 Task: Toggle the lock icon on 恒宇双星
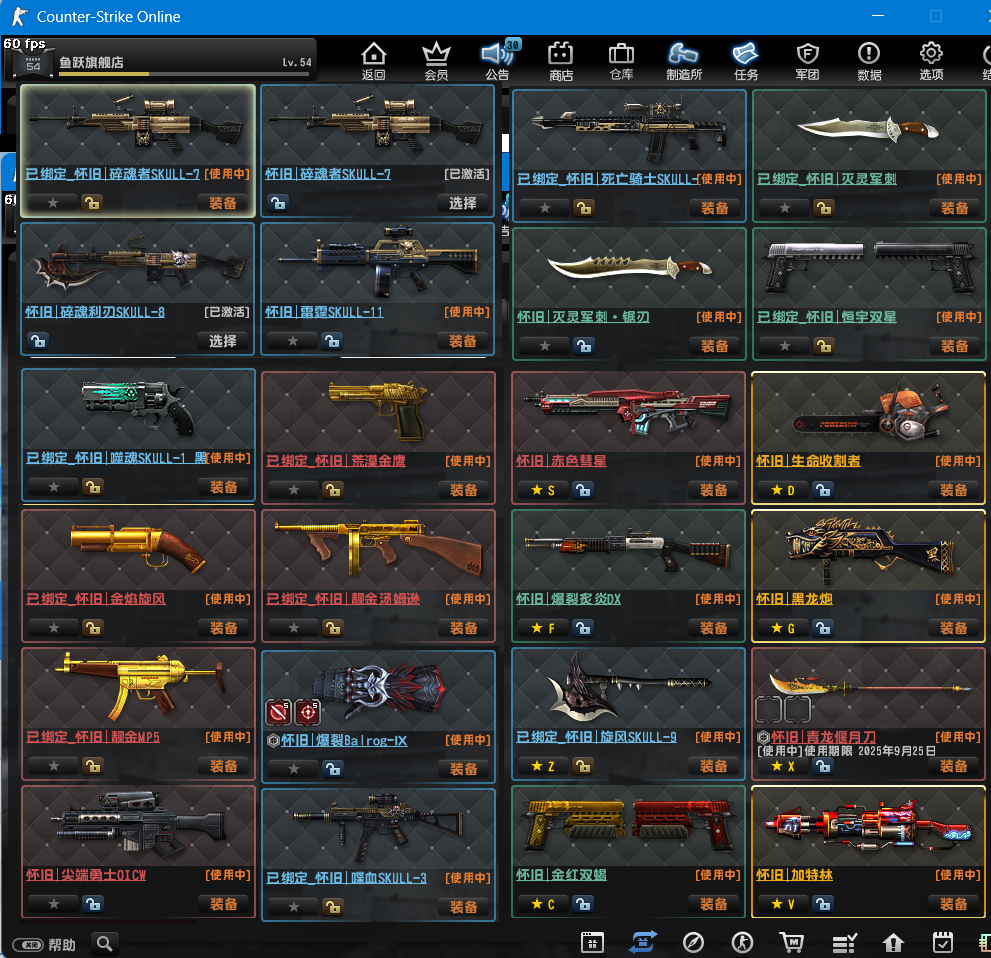[824, 346]
